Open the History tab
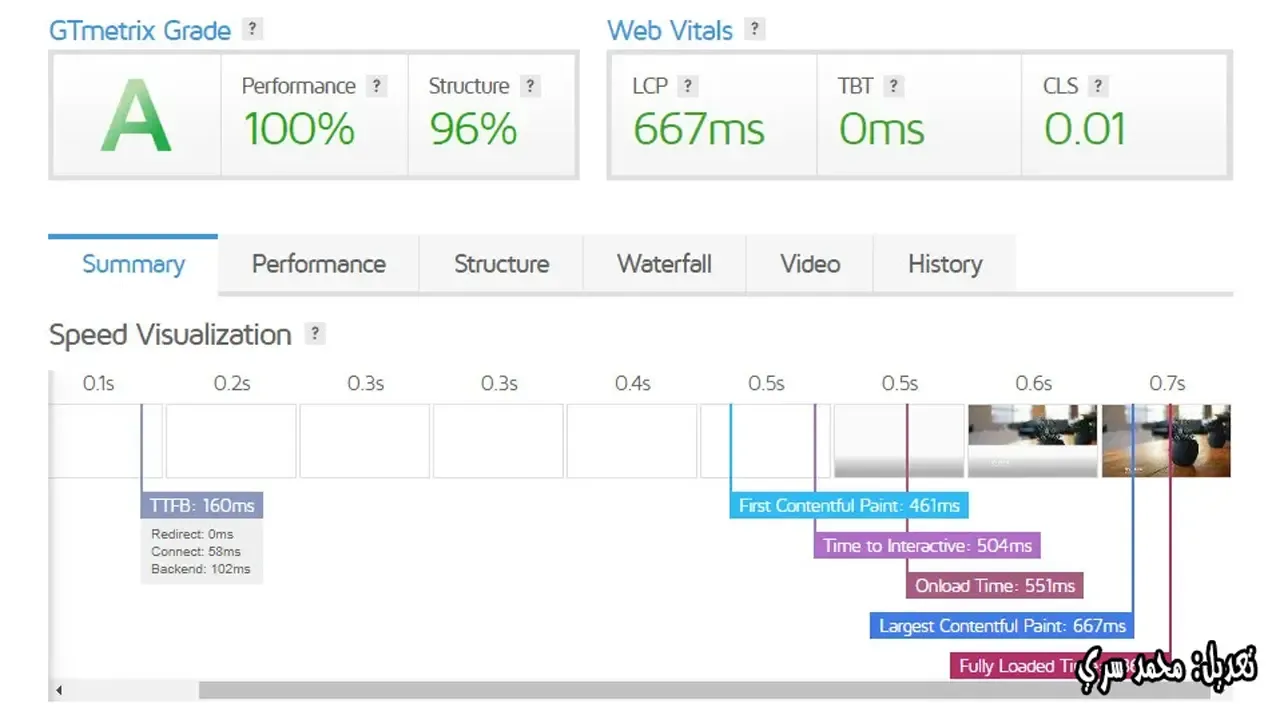1280x715 pixels. [945, 264]
